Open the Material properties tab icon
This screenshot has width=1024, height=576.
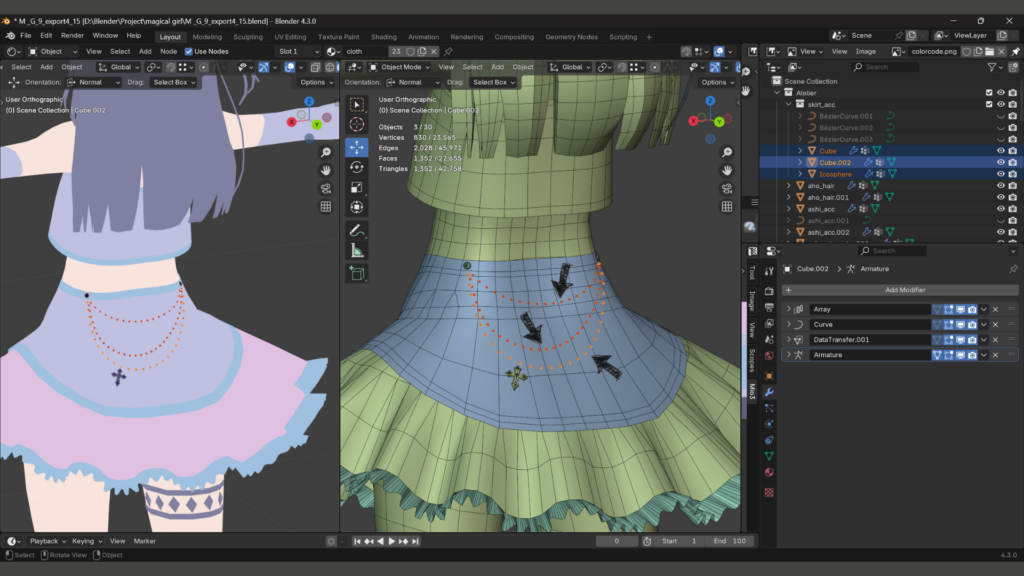(x=769, y=472)
